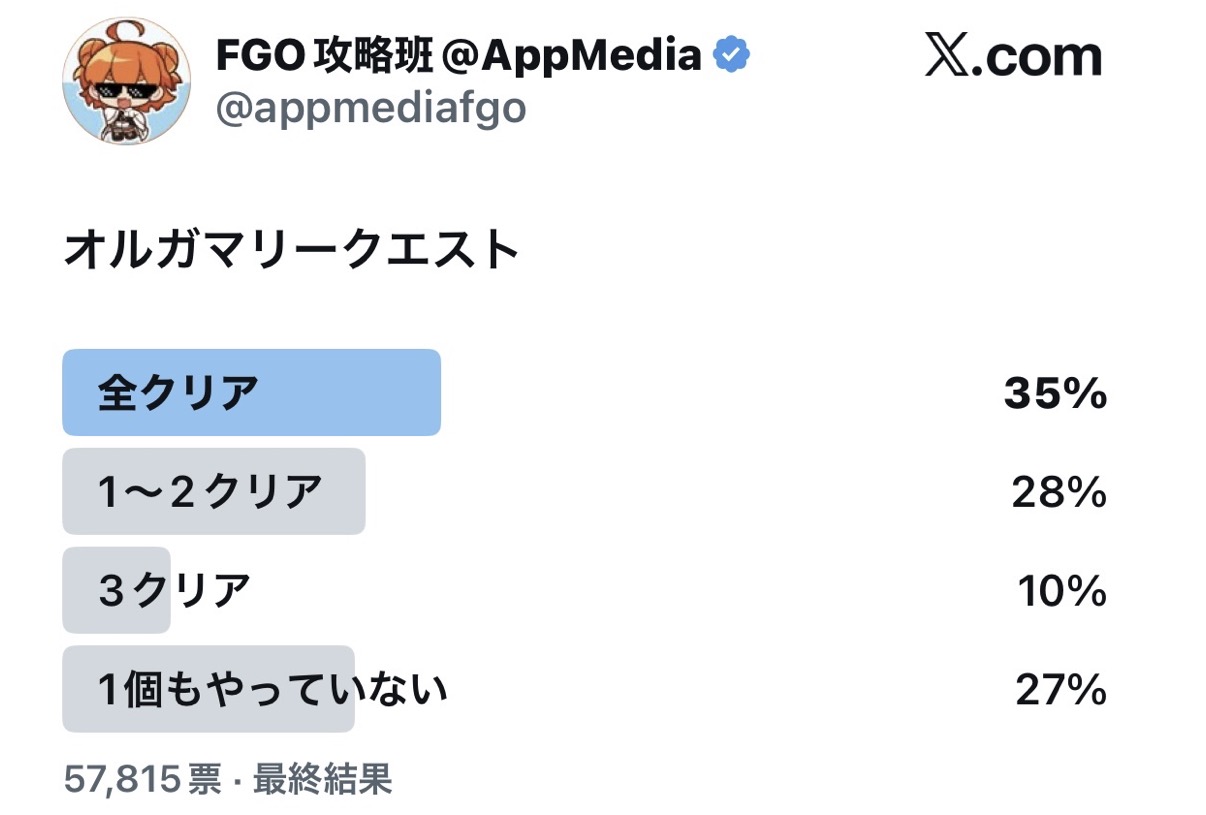The image size is (1206, 815).
Task: Click the X.com logo
Action: (1012, 56)
